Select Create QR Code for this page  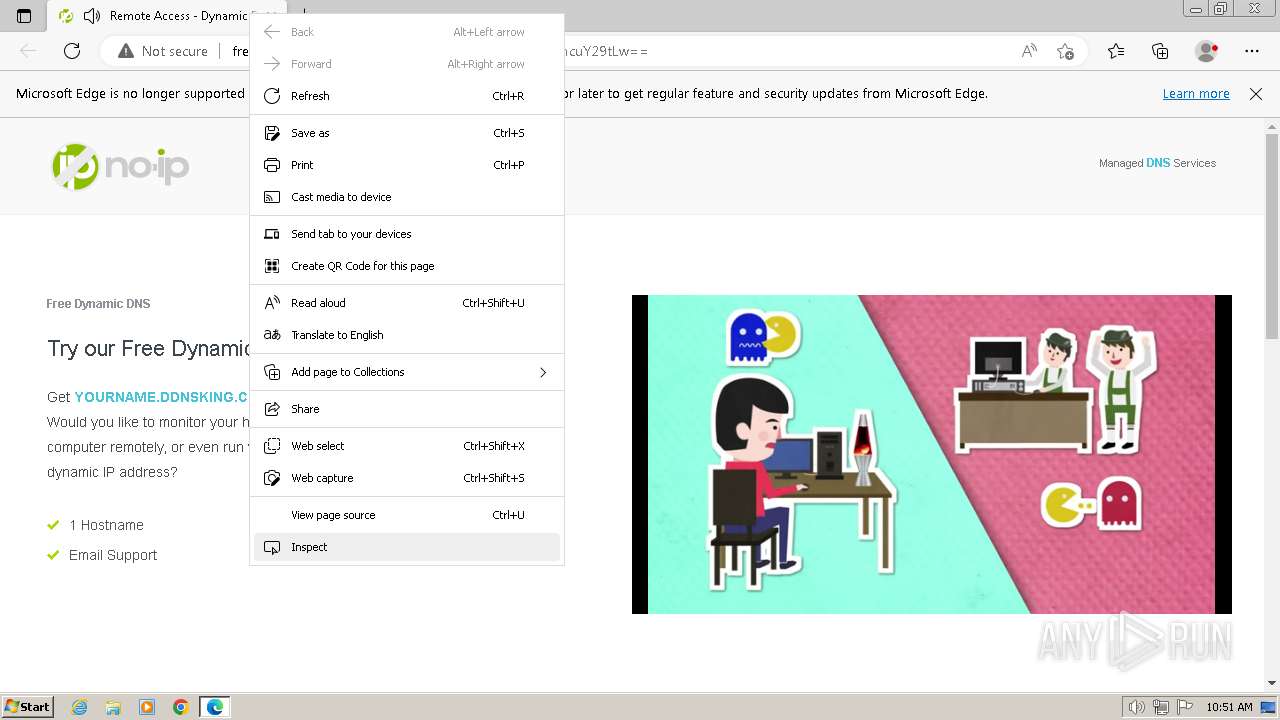click(407, 266)
